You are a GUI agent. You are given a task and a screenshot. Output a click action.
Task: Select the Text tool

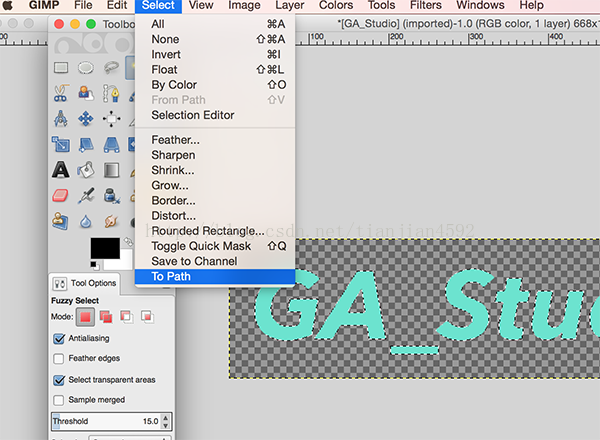[60, 170]
